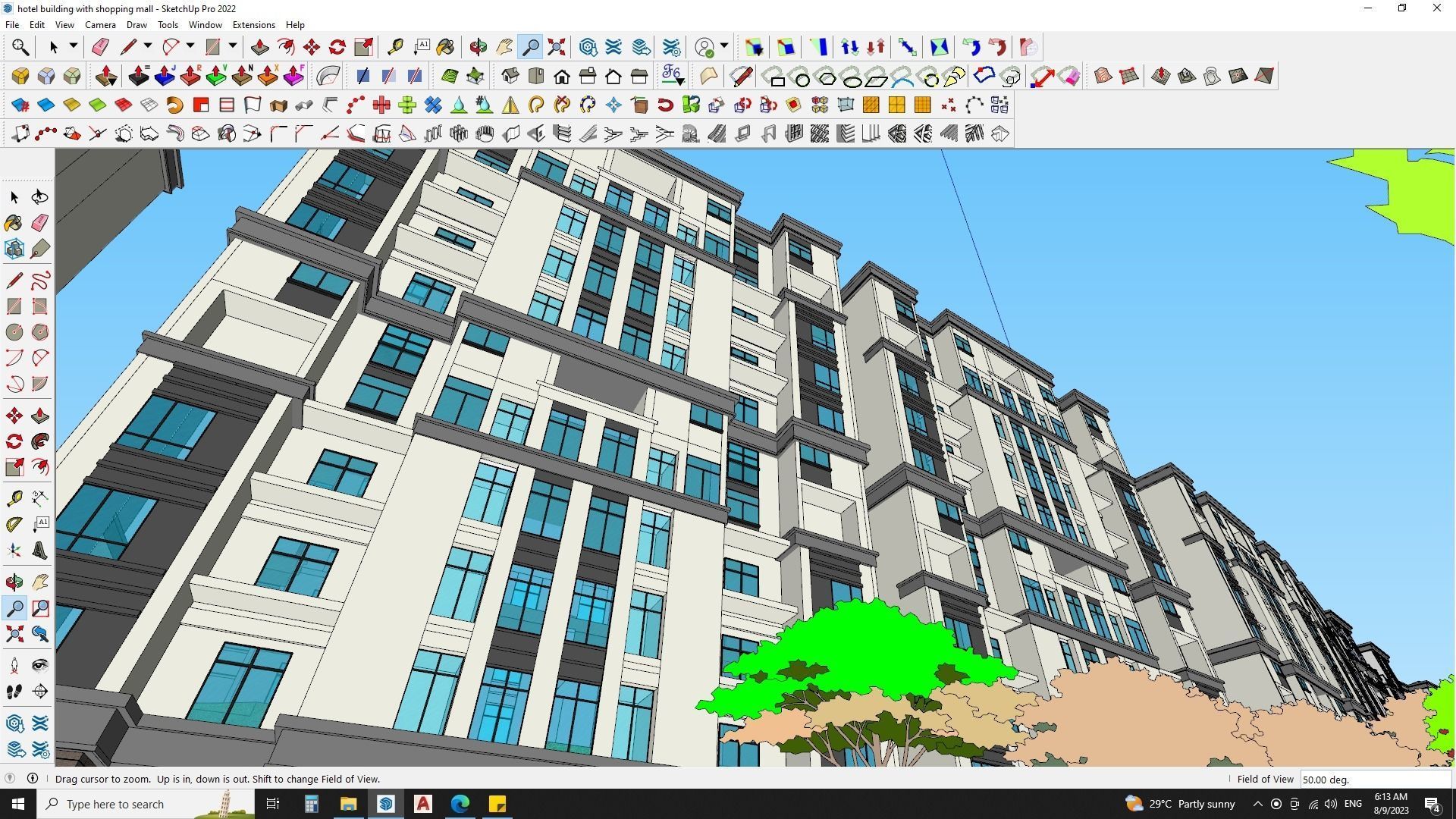The width and height of the screenshot is (1456, 819).
Task: Open the Window menu
Action: tap(205, 25)
